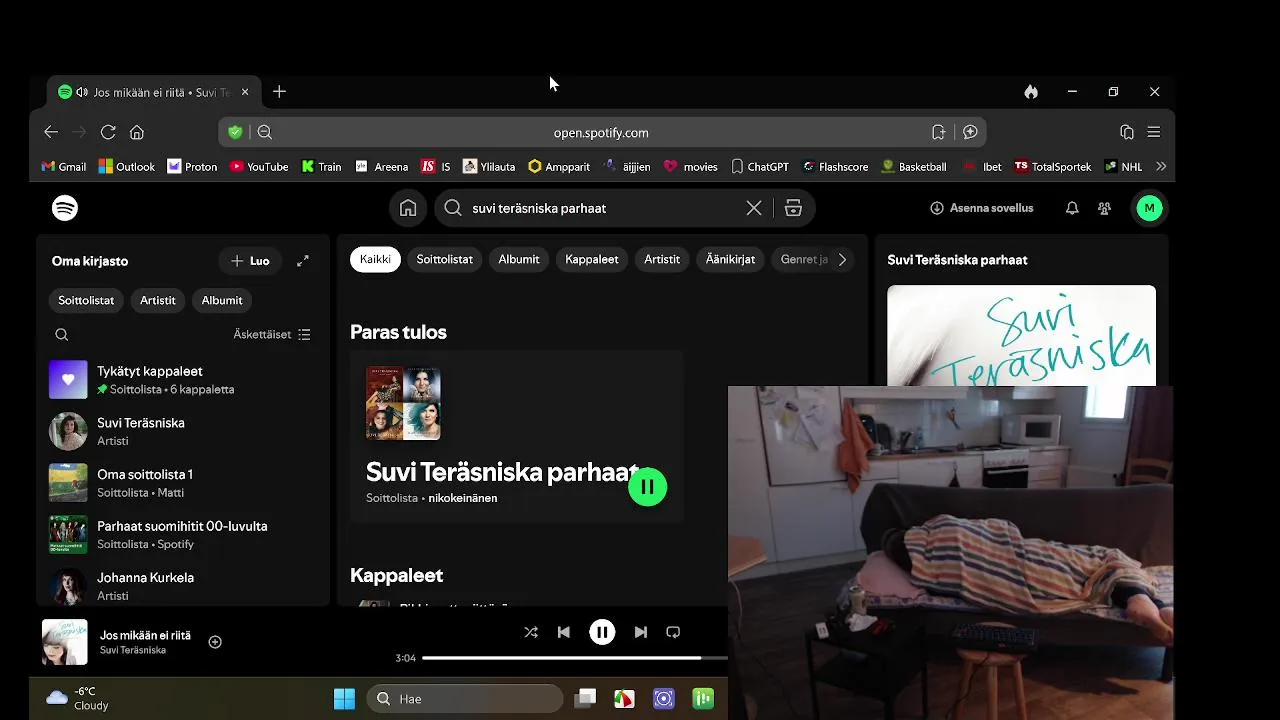
Task: Select the Albumit search filter chip
Action: [x=519, y=259]
